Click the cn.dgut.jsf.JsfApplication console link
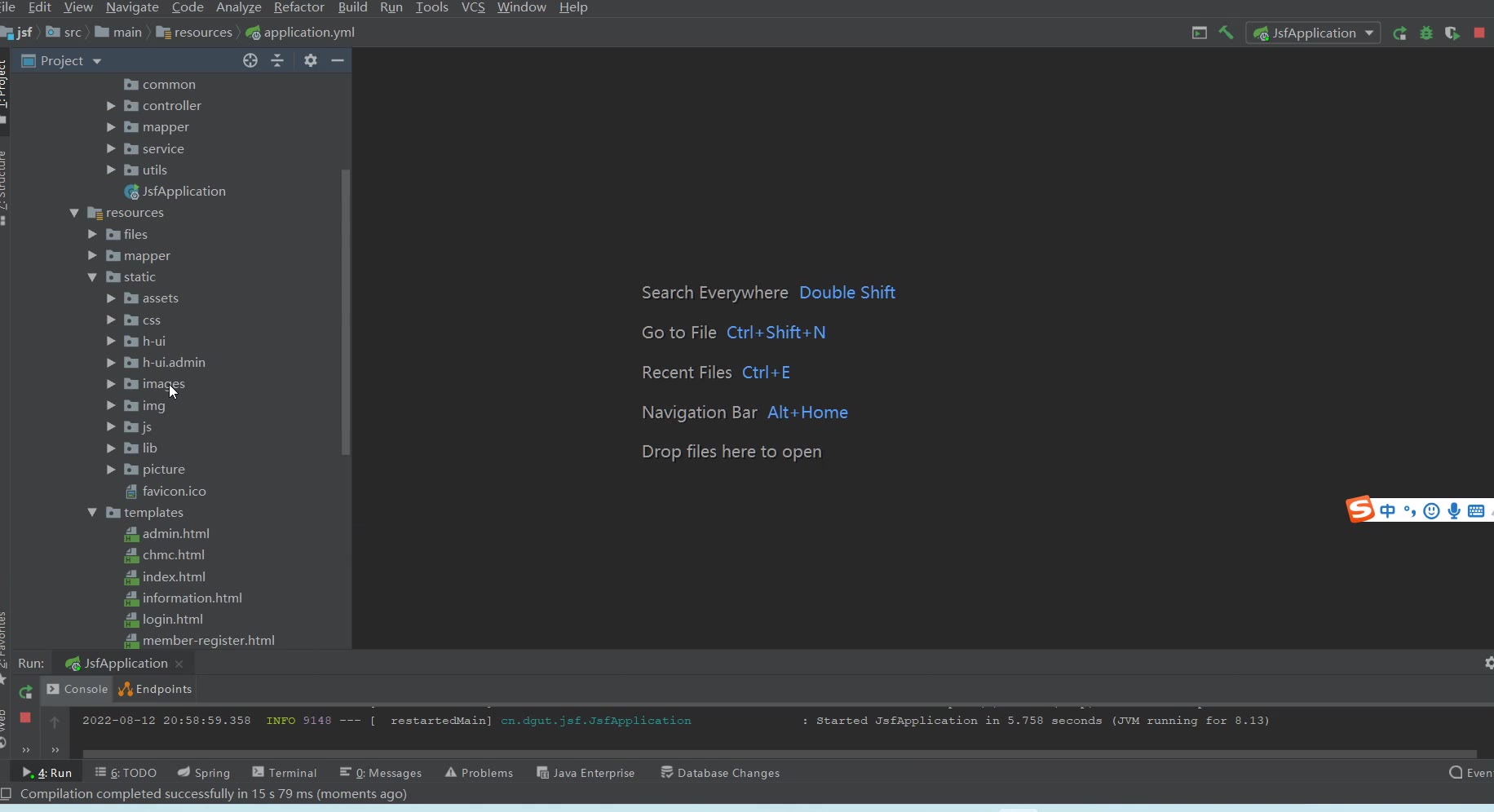 coord(595,721)
